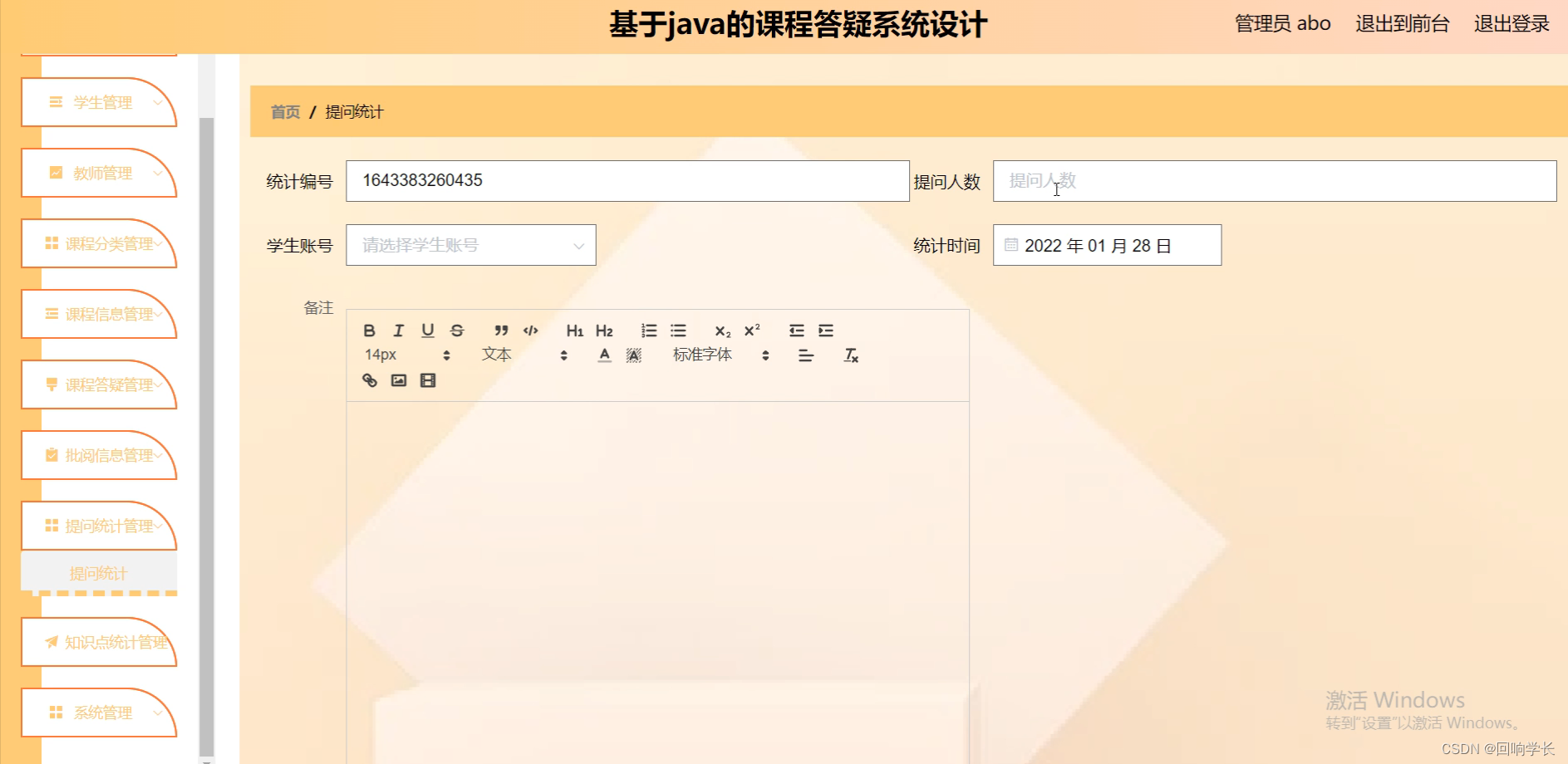Toggle the ordered list format
1568x764 pixels.
pyautogui.click(x=648, y=330)
